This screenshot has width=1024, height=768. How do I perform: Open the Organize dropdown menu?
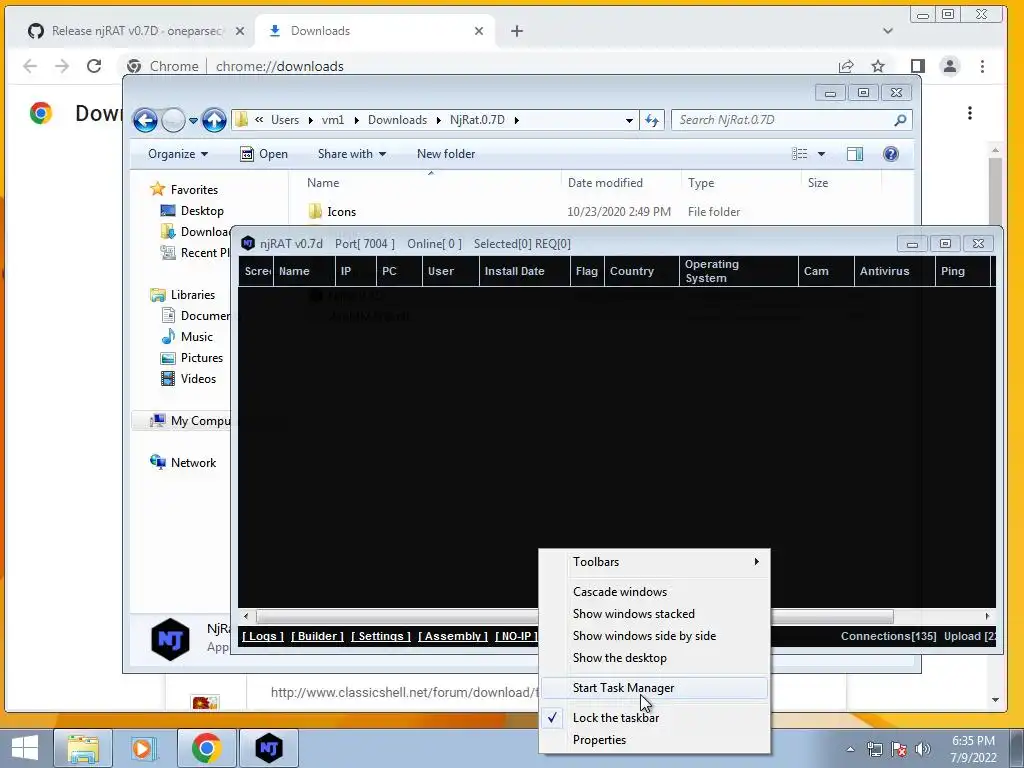pyautogui.click(x=178, y=154)
